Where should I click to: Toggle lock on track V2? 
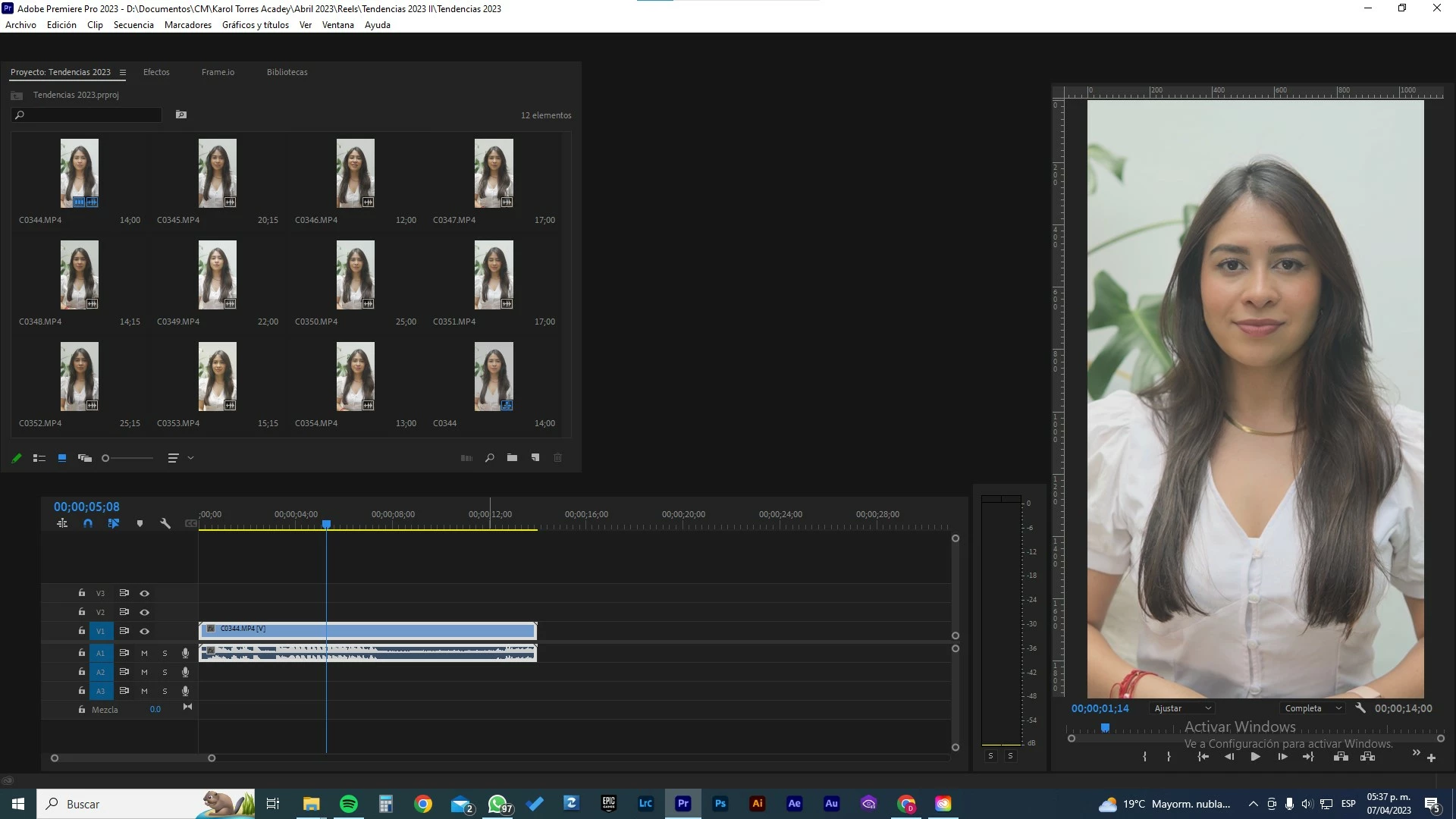tap(81, 612)
